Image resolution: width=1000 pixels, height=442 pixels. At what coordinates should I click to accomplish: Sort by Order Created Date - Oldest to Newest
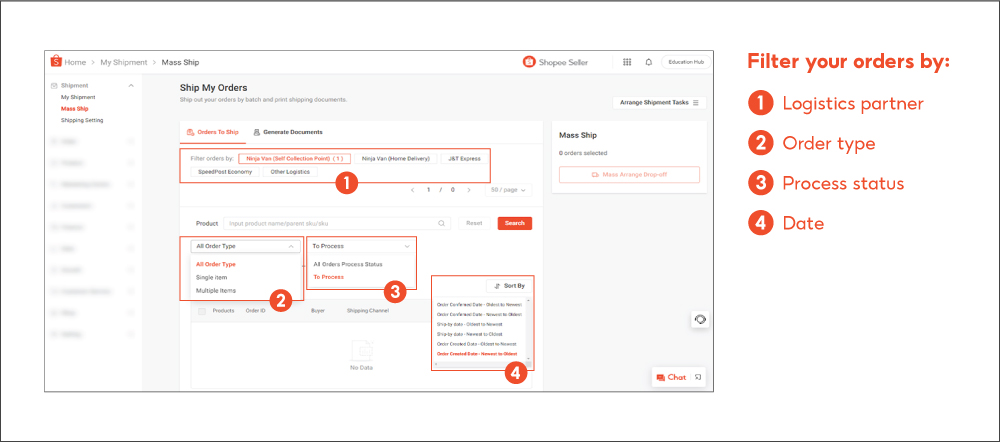(x=476, y=344)
